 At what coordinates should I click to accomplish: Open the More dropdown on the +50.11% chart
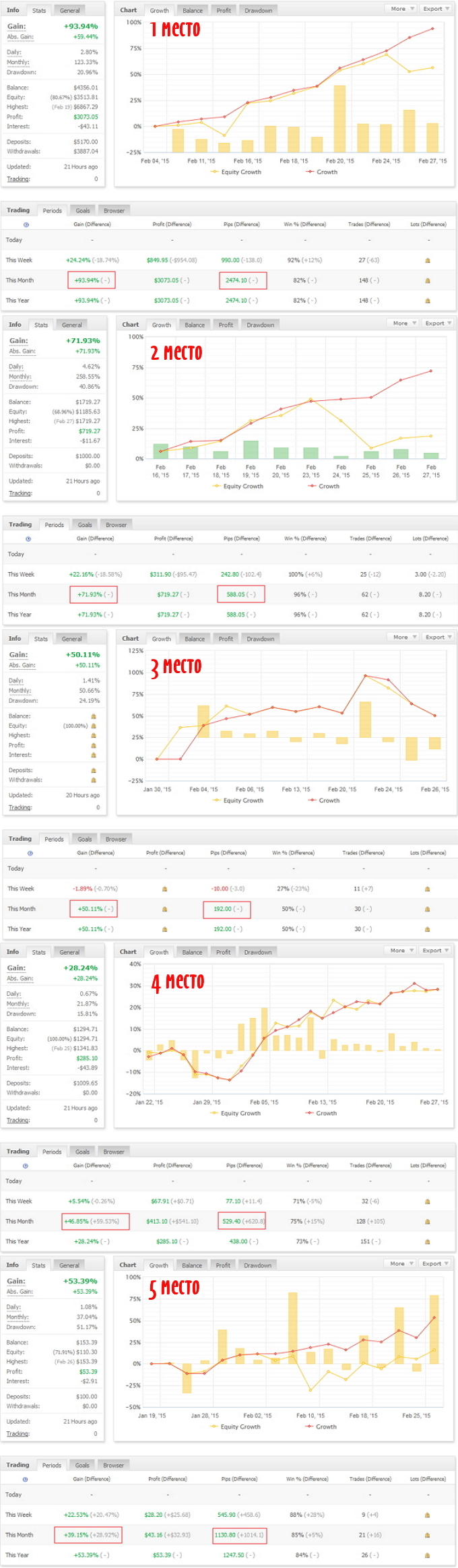click(404, 637)
